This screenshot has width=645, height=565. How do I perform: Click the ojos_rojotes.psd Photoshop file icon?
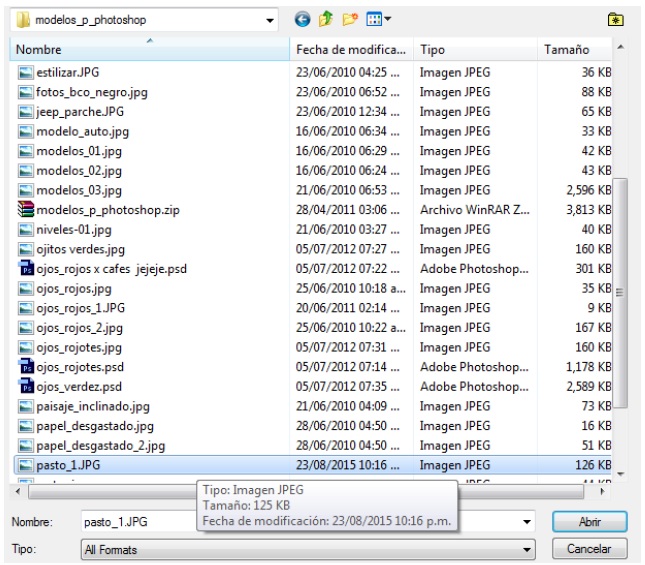27,367
